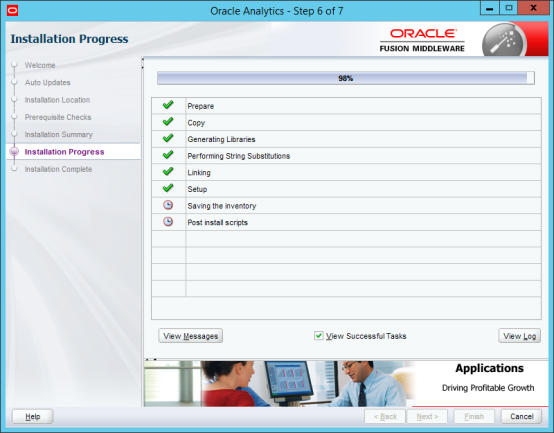The image size is (554, 433).
Task: Click the checkmark beside Performing String Substitutions
Action: 168,155
